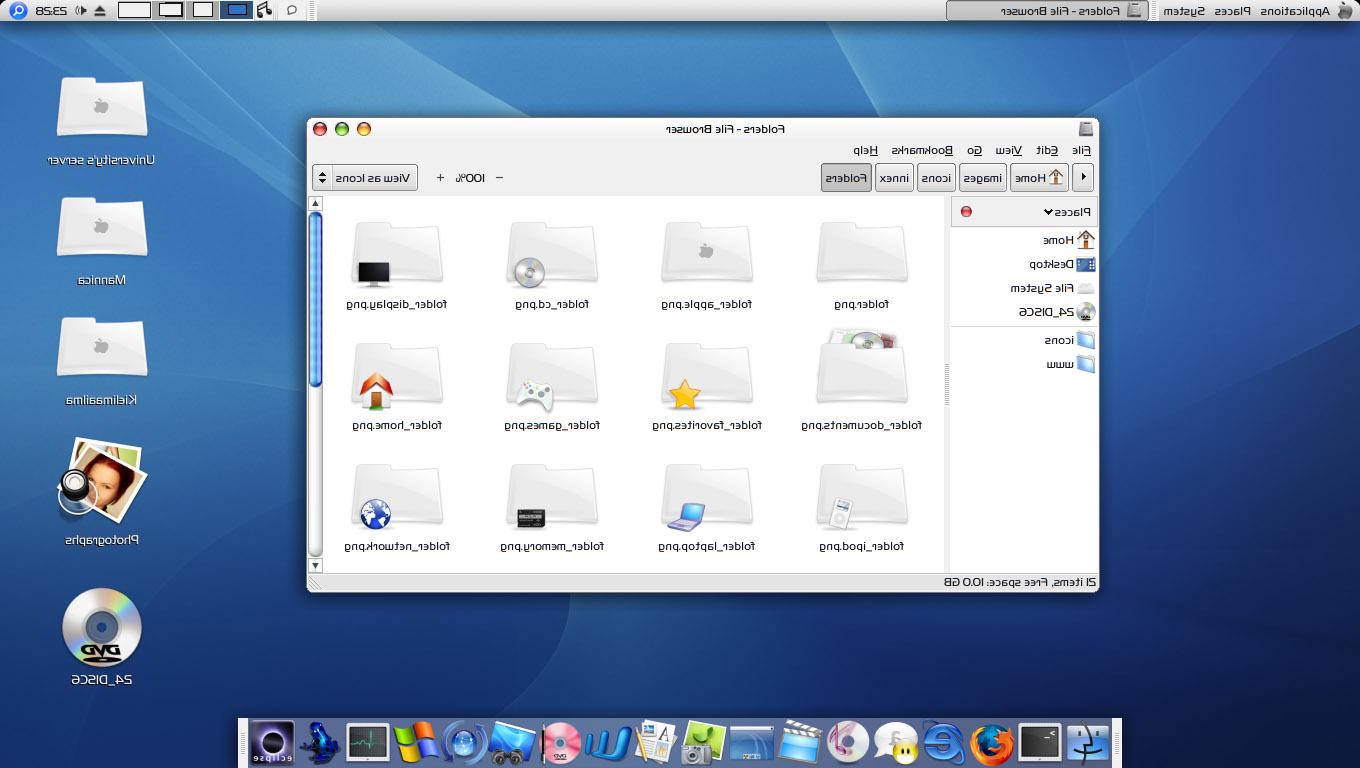Open the clapperboard movie dock icon
Viewport: 1360px width, 768px height.
(x=800, y=743)
